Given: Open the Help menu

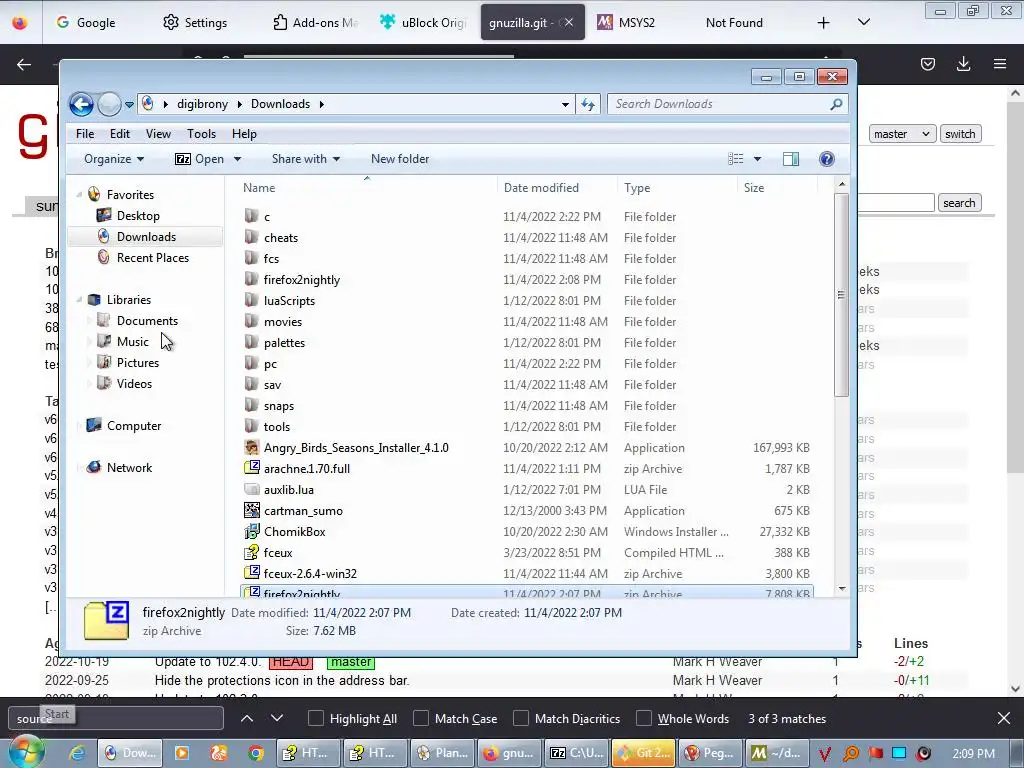Looking at the screenshot, I should pos(244,134).
